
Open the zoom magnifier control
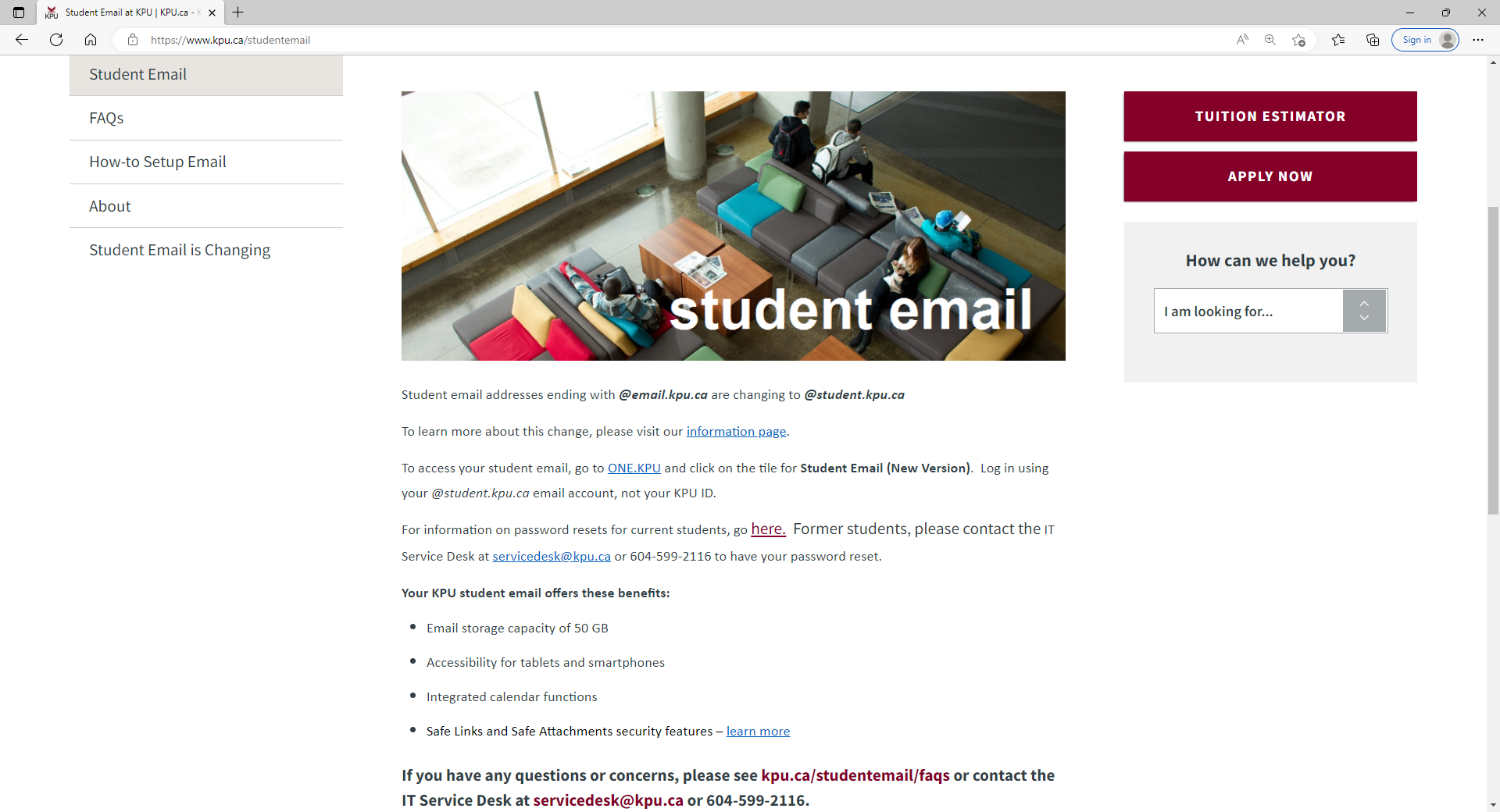pos(1270,40)
